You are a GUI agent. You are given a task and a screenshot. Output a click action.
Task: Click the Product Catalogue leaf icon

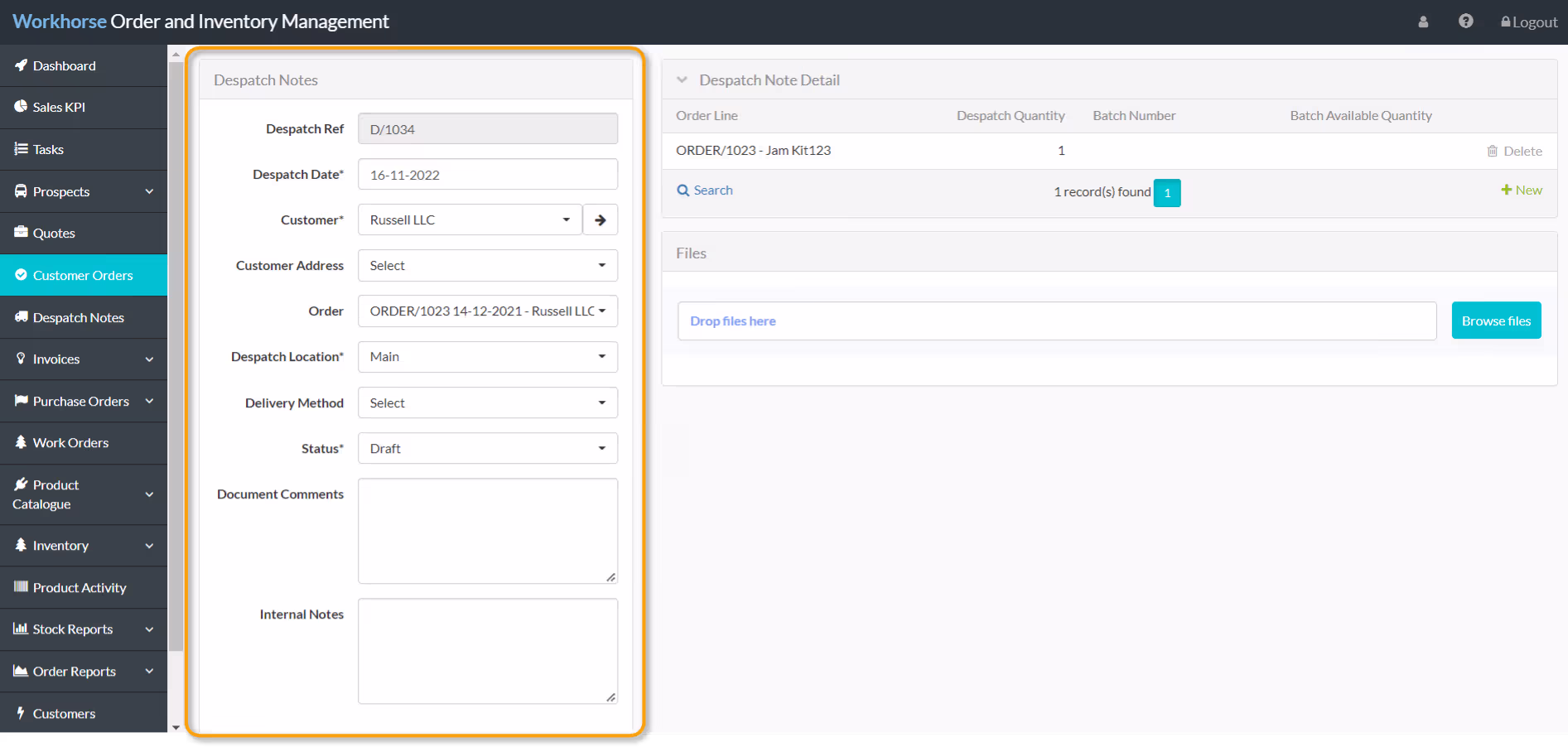(21, 484)
